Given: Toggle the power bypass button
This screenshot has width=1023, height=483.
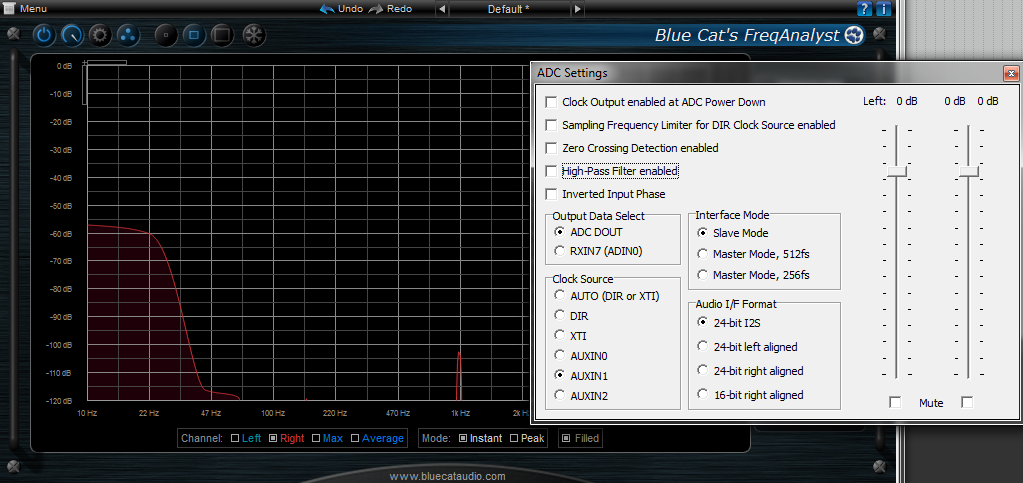Looking at the screenshot, I should coord(44,35).
